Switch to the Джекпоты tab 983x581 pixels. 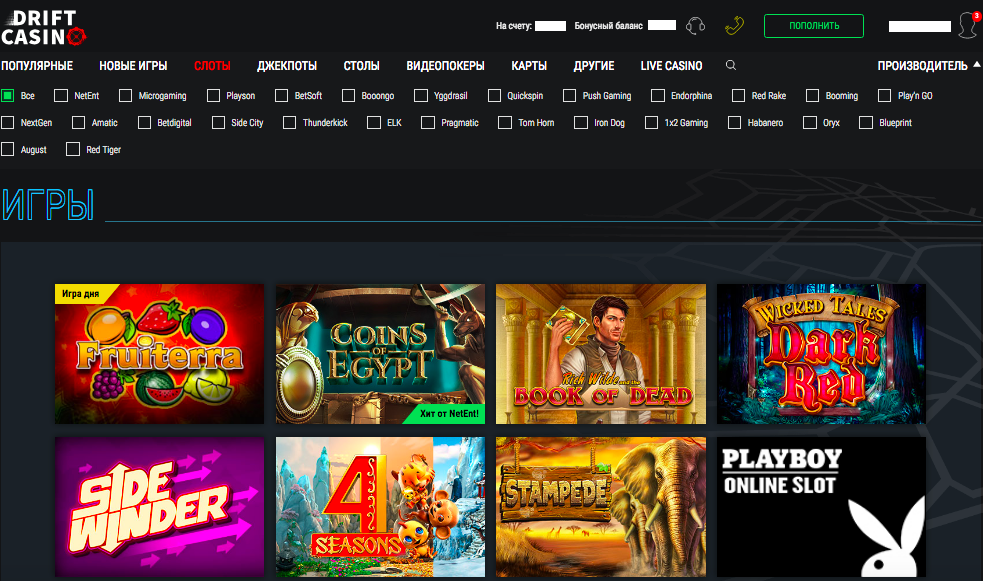(287, 66)
